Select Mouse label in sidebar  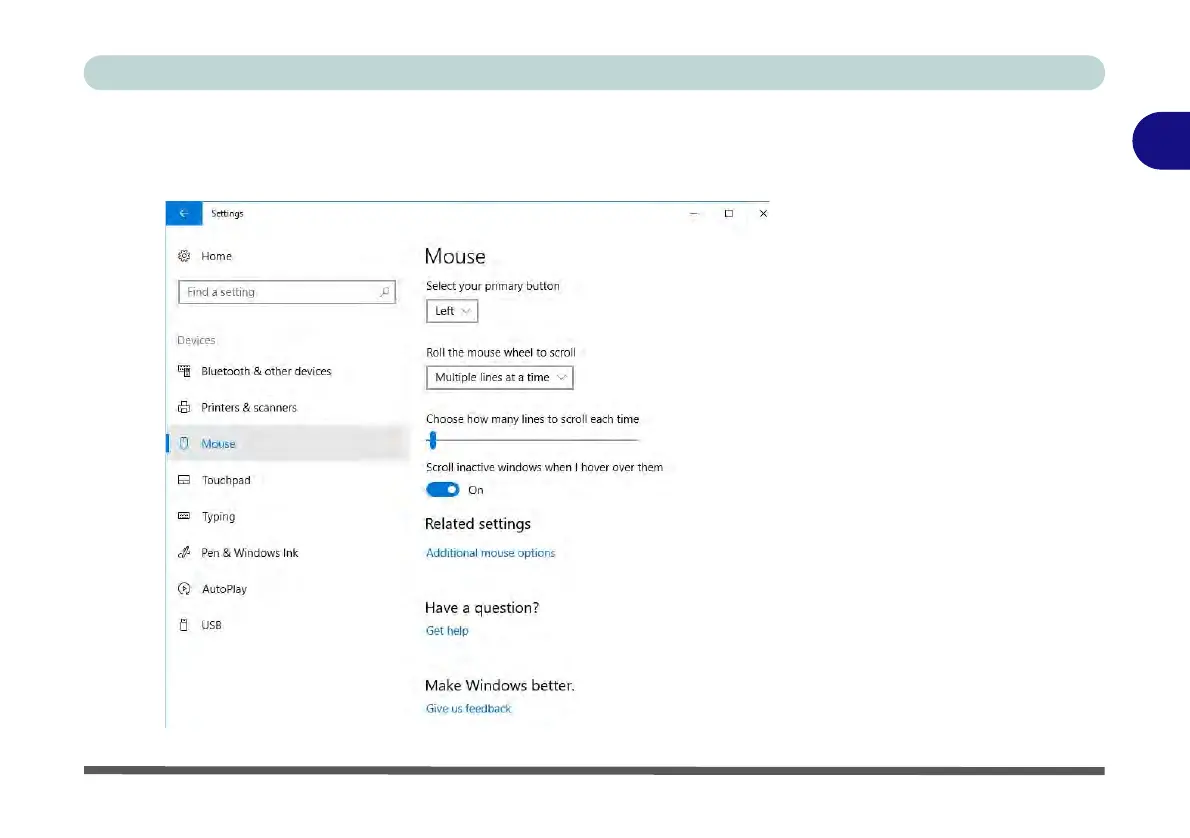click(x=219, y=444)
